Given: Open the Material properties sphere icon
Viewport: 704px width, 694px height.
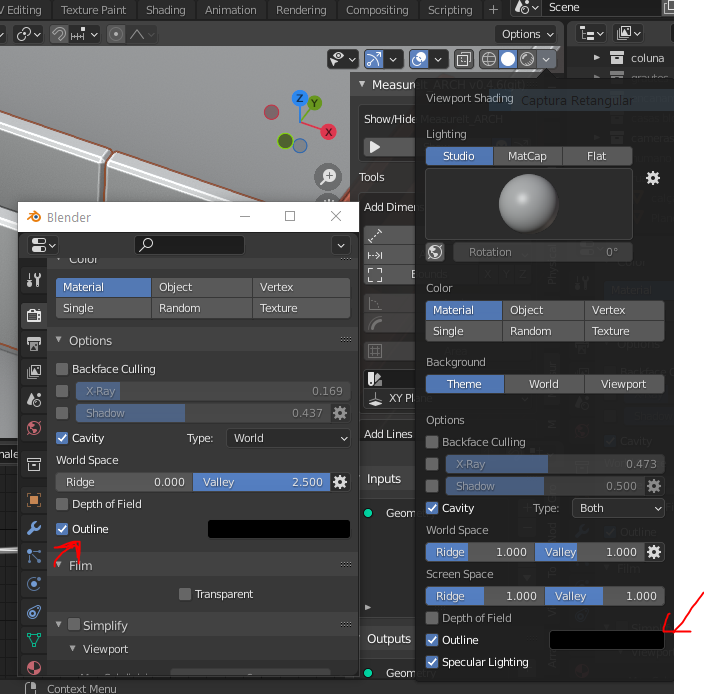Looking at the screenshot, I should pyautogui.click(x=34, y=668).
